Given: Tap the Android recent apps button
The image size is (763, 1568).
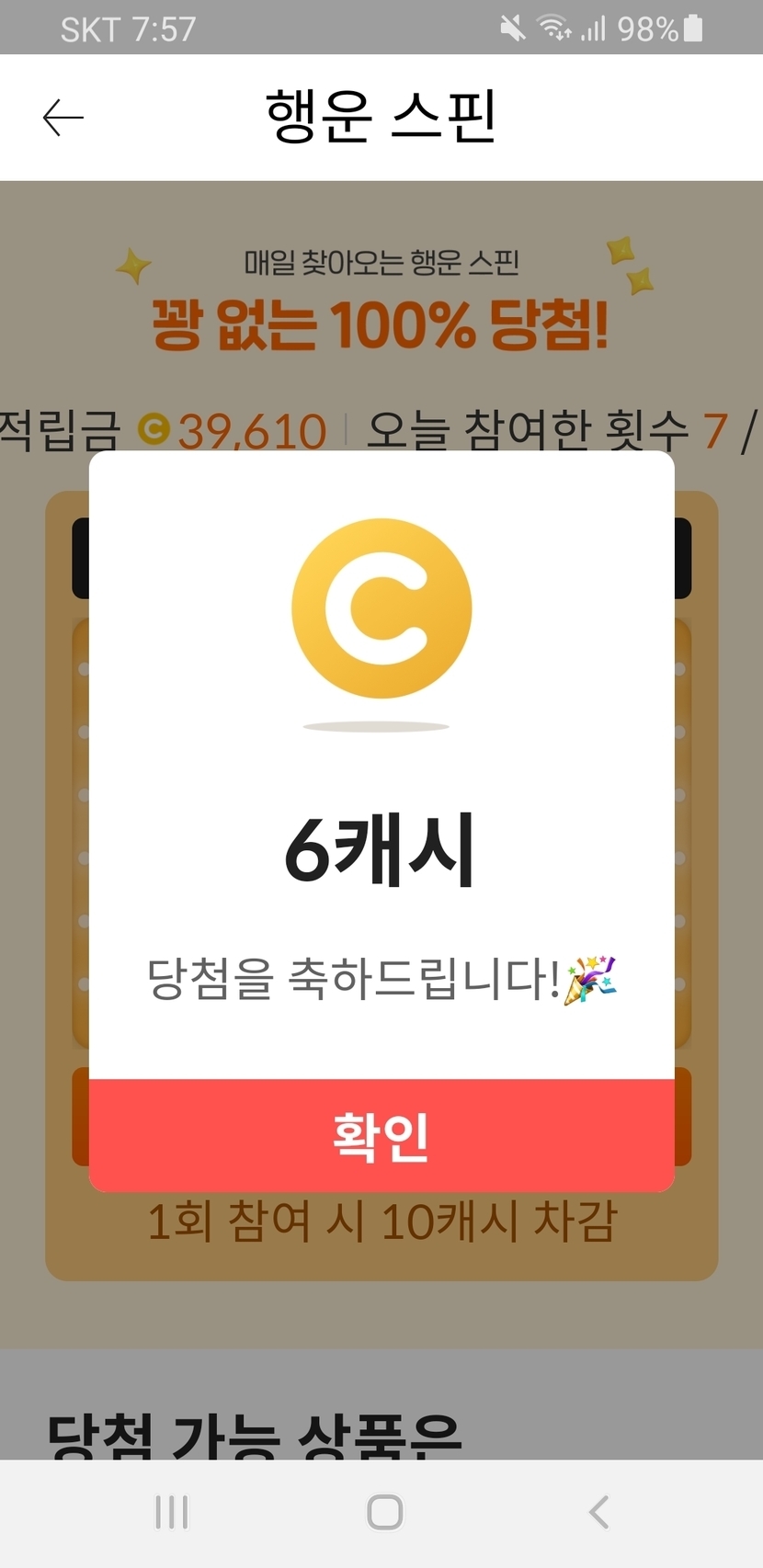Looking at the screenshot, I should tap(172, 1512).
